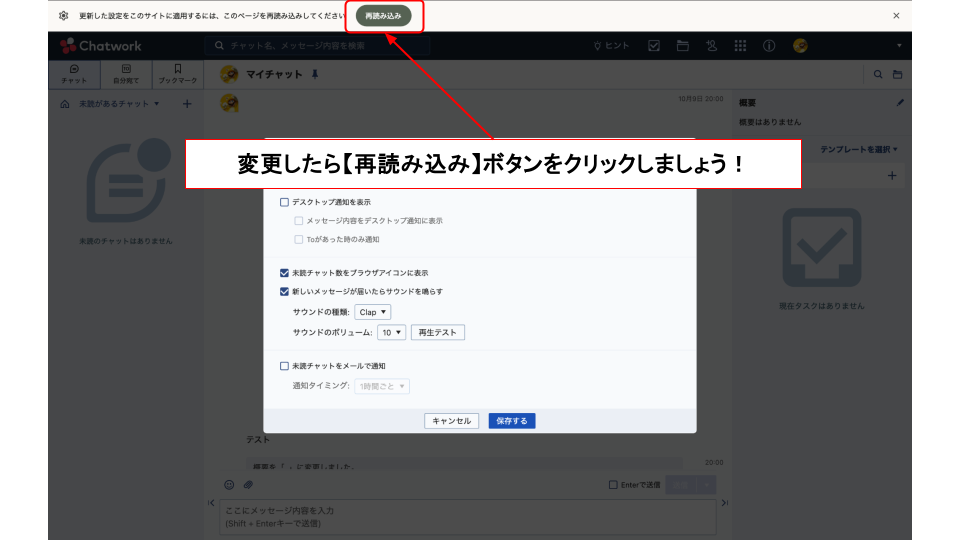Viewport: 960px width, 540px height.
Task: Enable 未読チャットをメールで通知 checkbox
Action: (x=285, y=366)
